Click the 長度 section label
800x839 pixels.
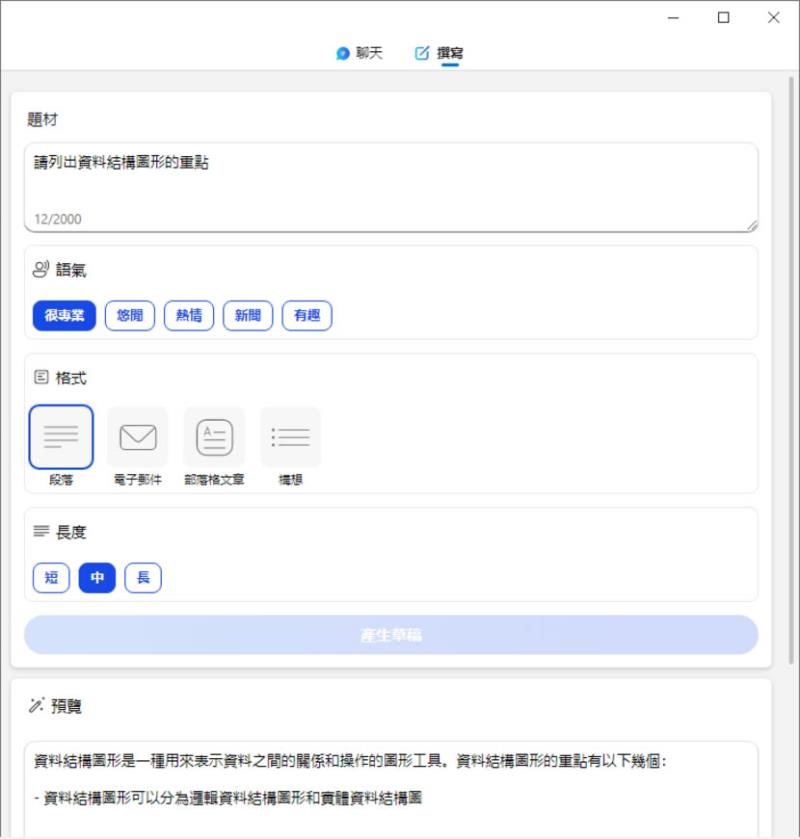click(x=71, y=532)
